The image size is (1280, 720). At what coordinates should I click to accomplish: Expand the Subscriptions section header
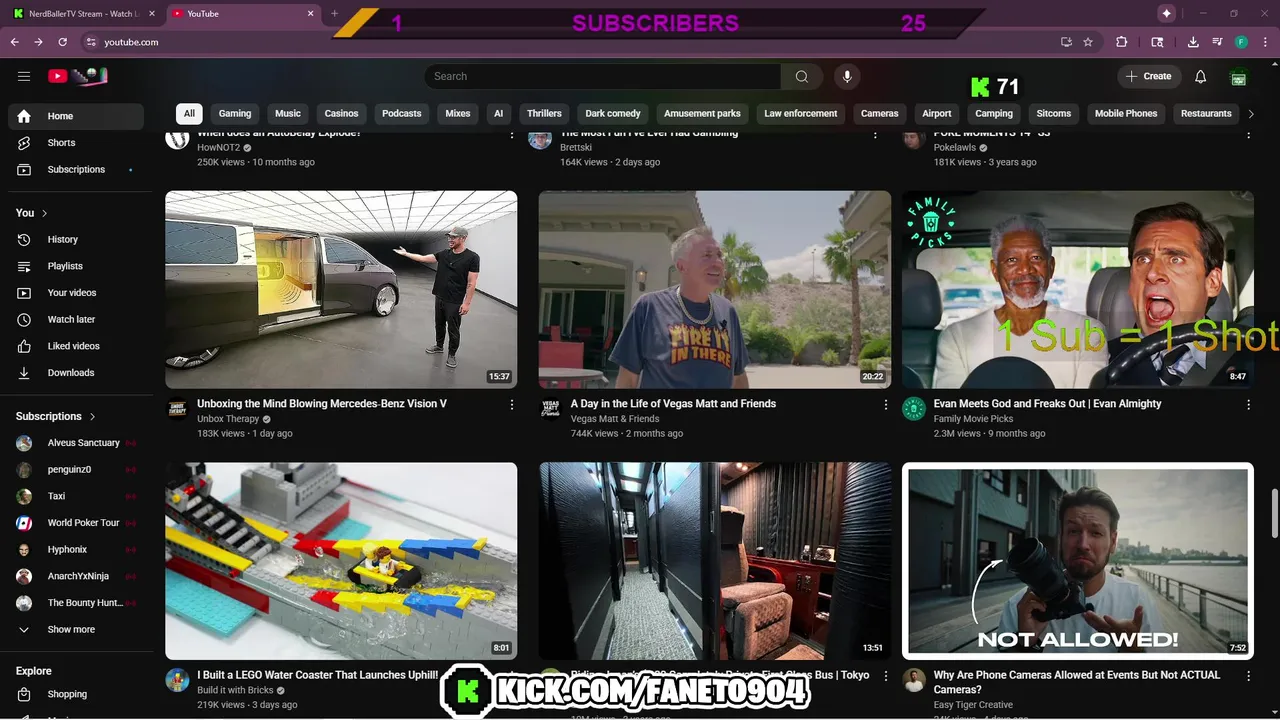tap(56, 416)
